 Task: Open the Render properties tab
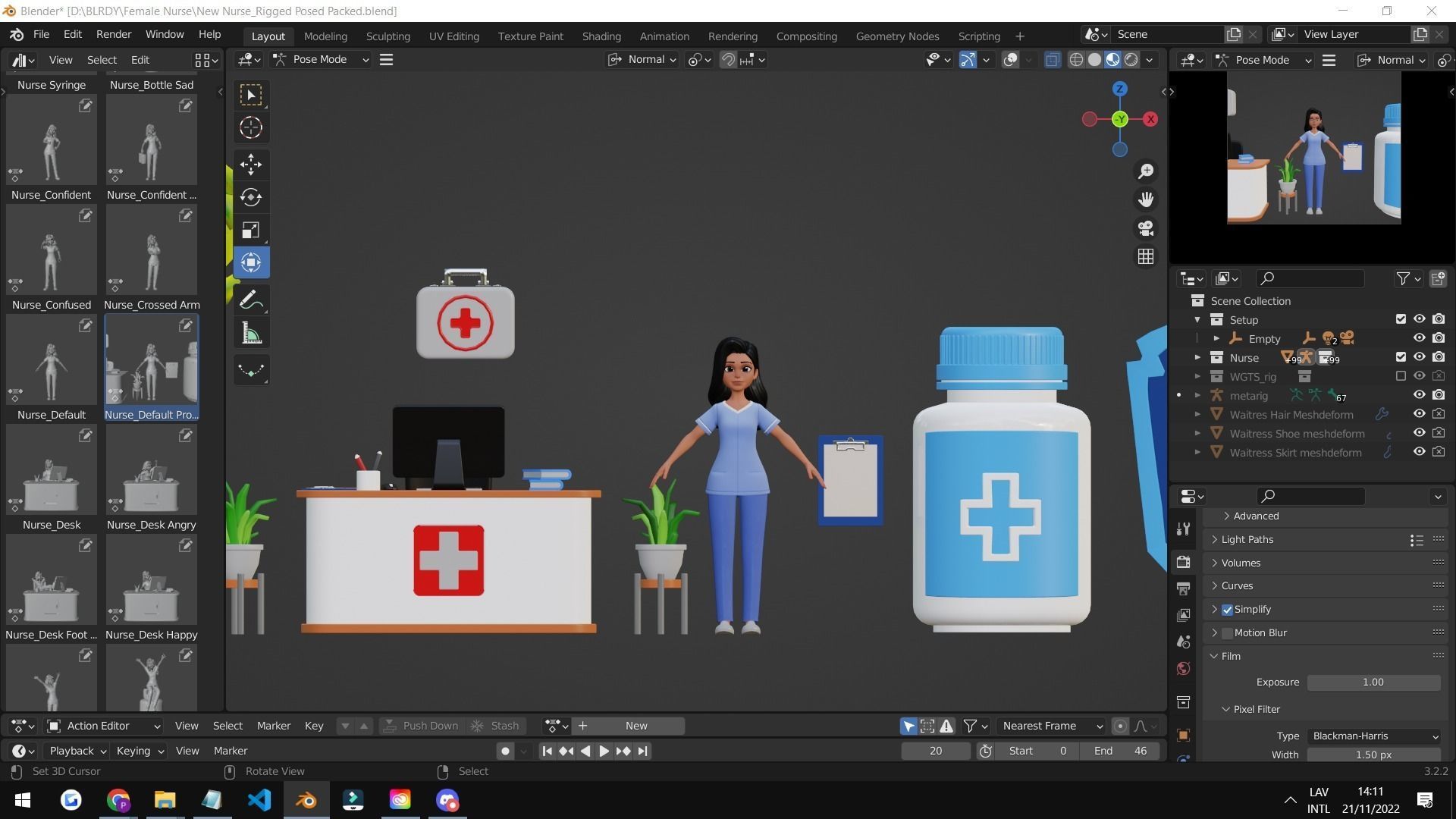[1183, 562]
